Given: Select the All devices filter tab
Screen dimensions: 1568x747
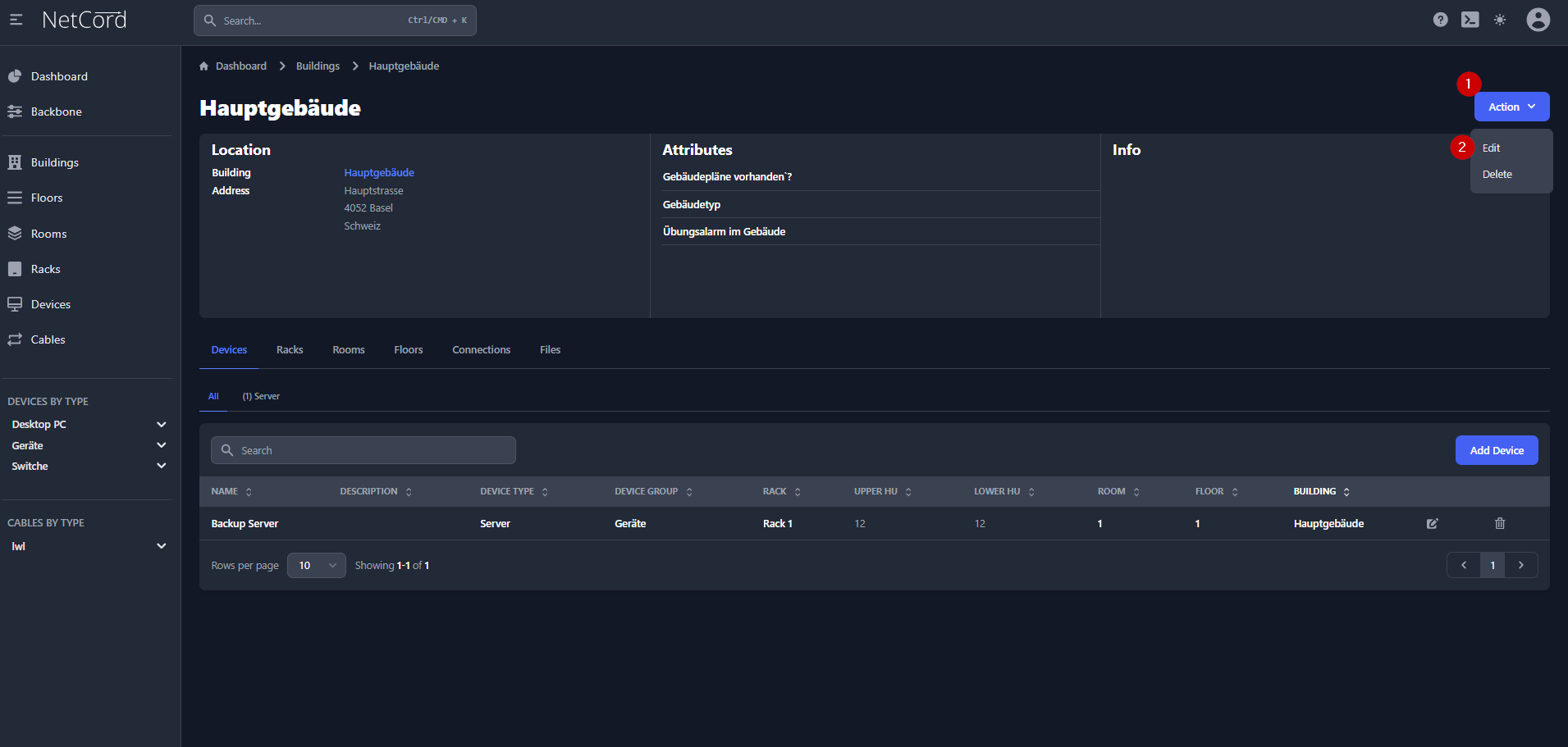Looking at the screenshot, I should (x=213, y=396).
